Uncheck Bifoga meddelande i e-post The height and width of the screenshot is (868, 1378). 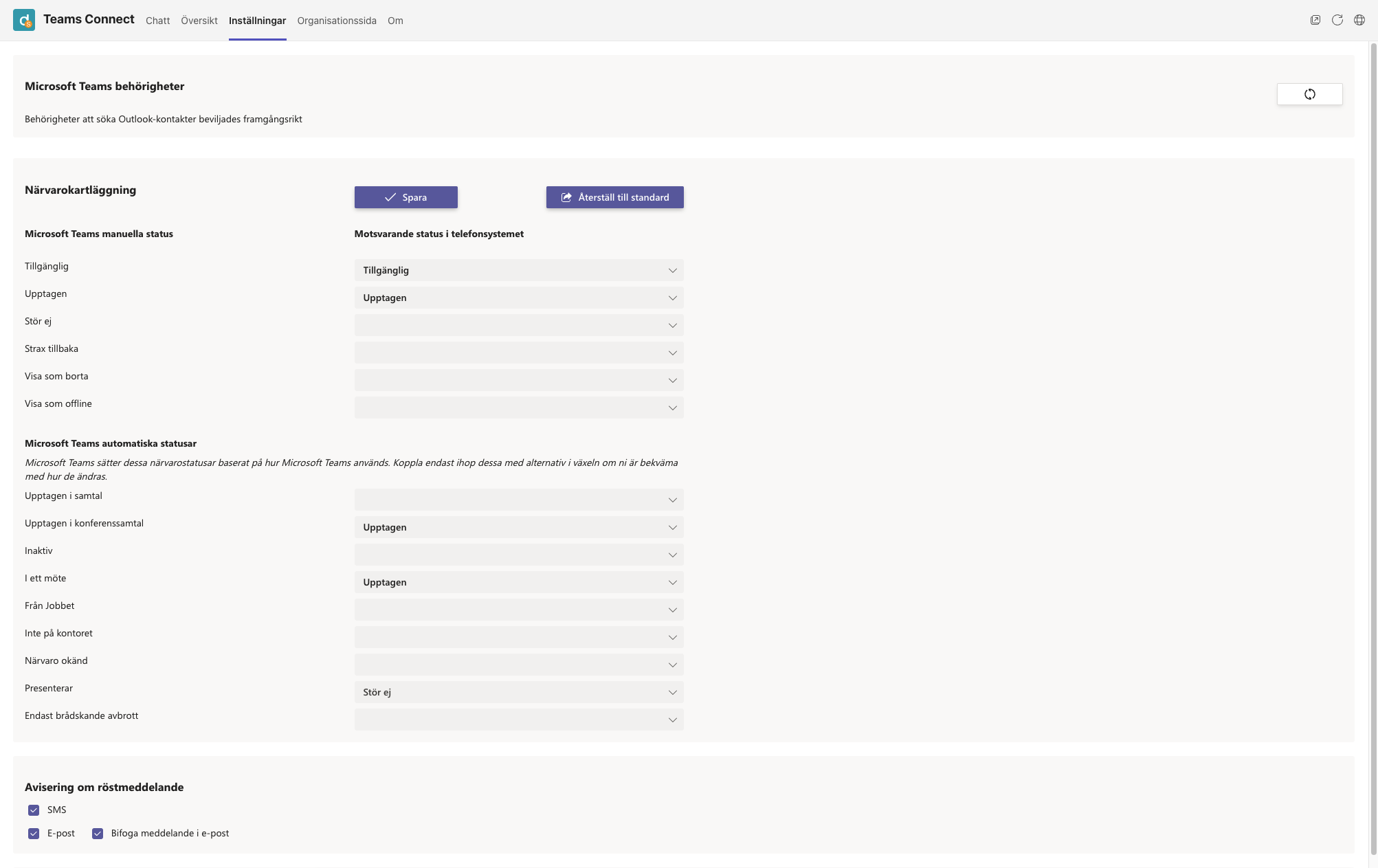click(98, 834)
